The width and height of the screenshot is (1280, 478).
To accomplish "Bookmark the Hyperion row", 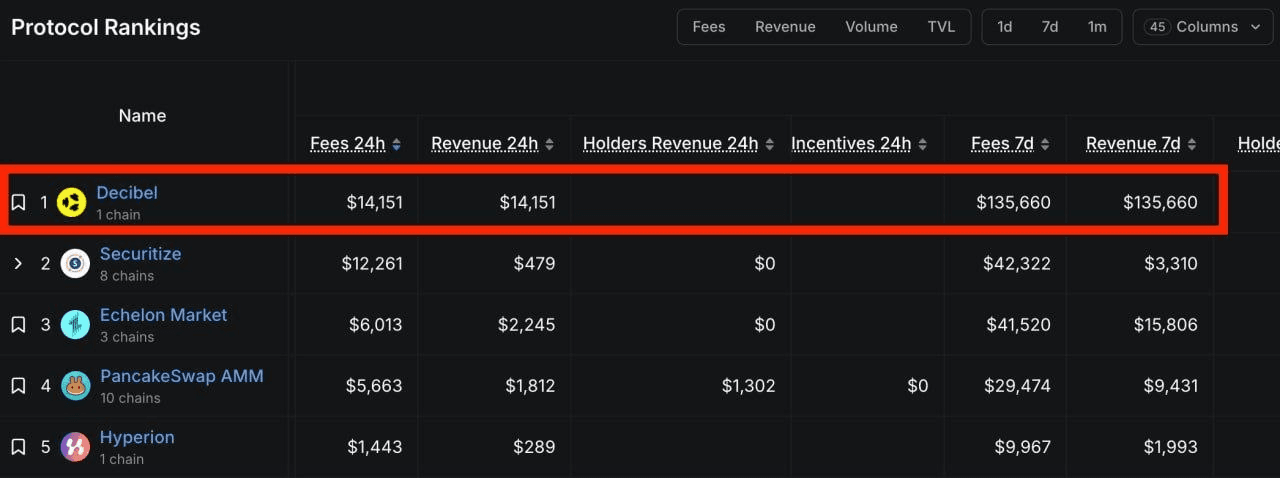I will 18,447.
